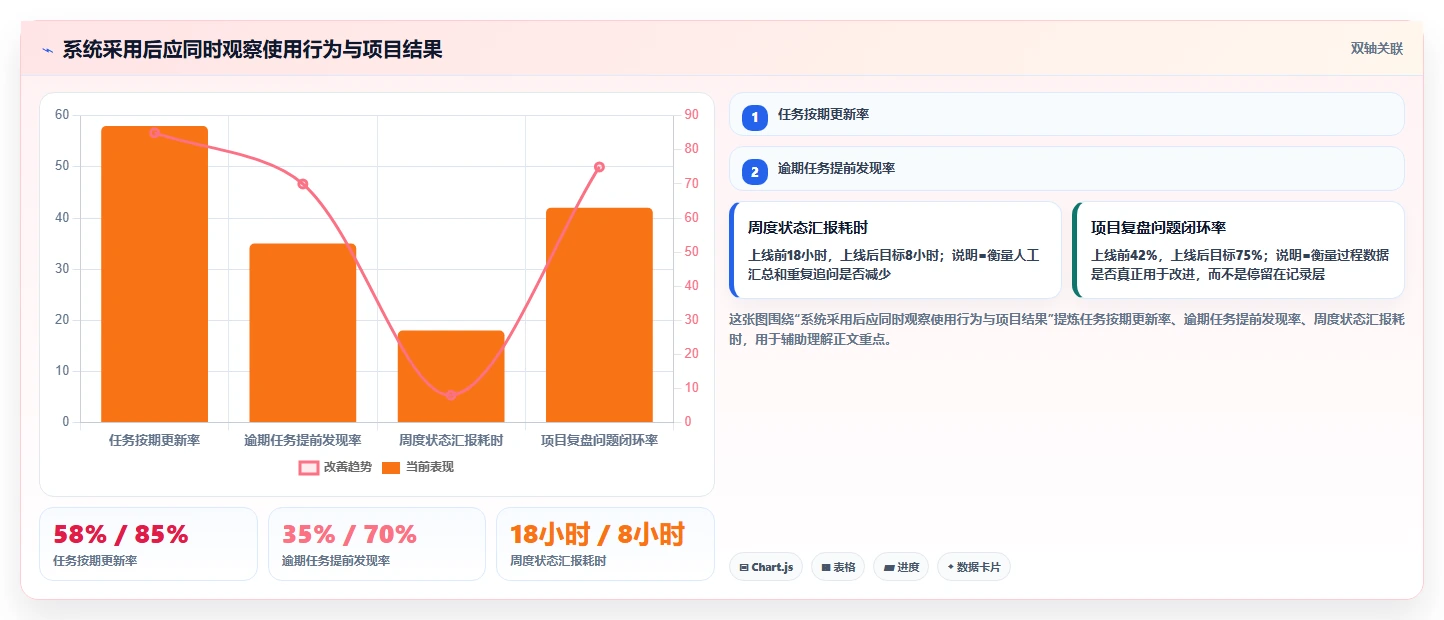Click the pink 改善趋势 legend swatch
The image size is (1444, 620).
coord(308,468)
